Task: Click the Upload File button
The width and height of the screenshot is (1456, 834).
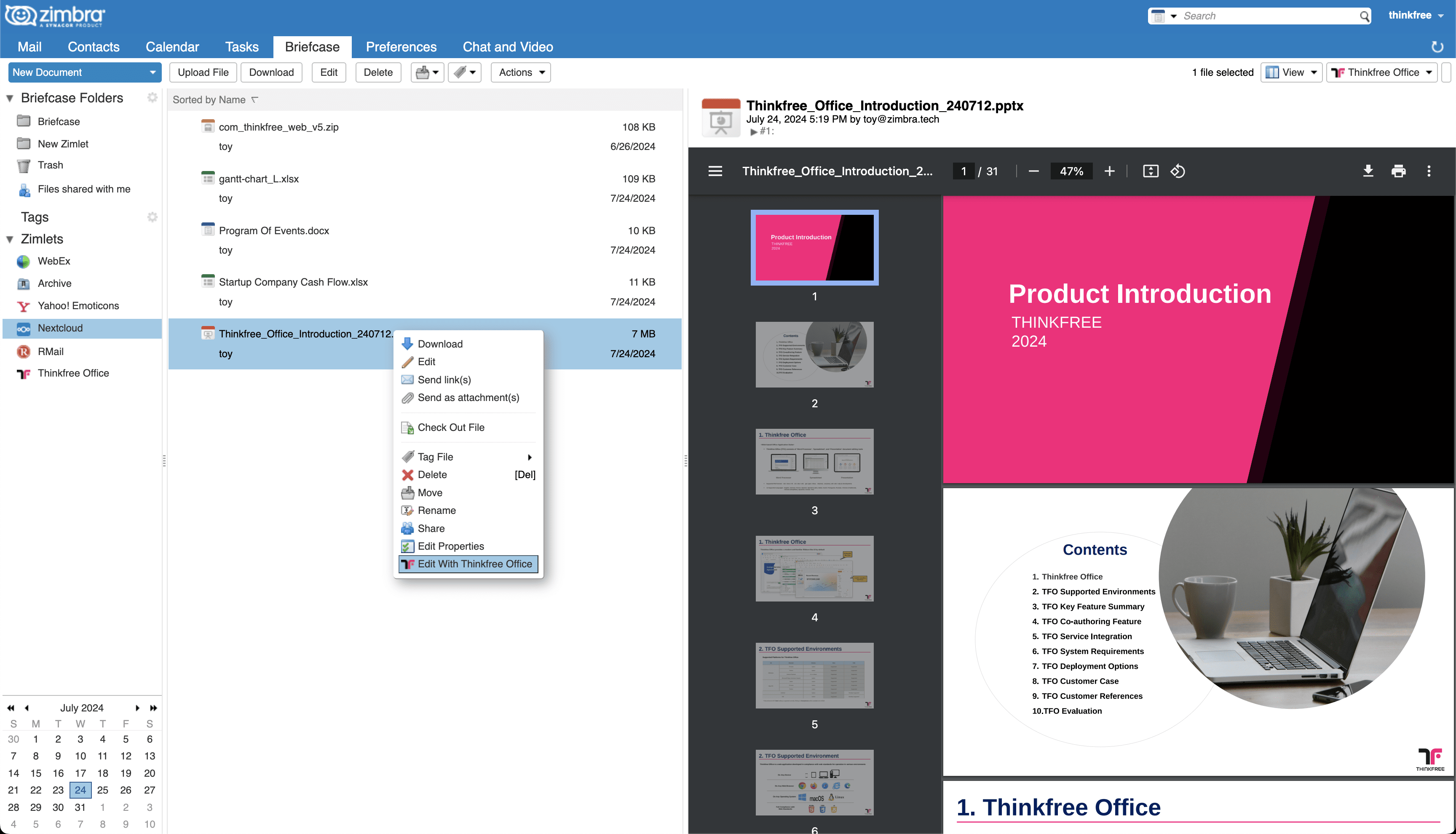Action: [x=203, y=72]
